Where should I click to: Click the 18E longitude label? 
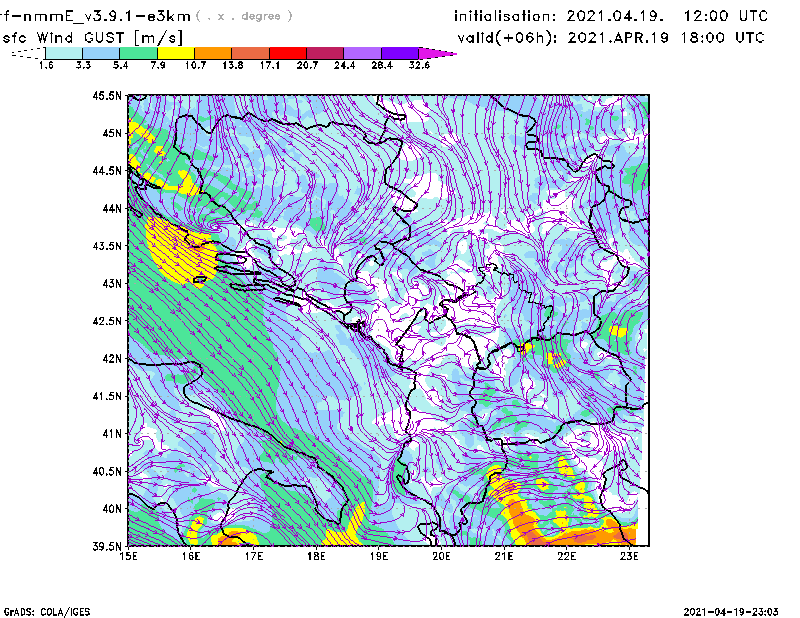pos(316,556)
